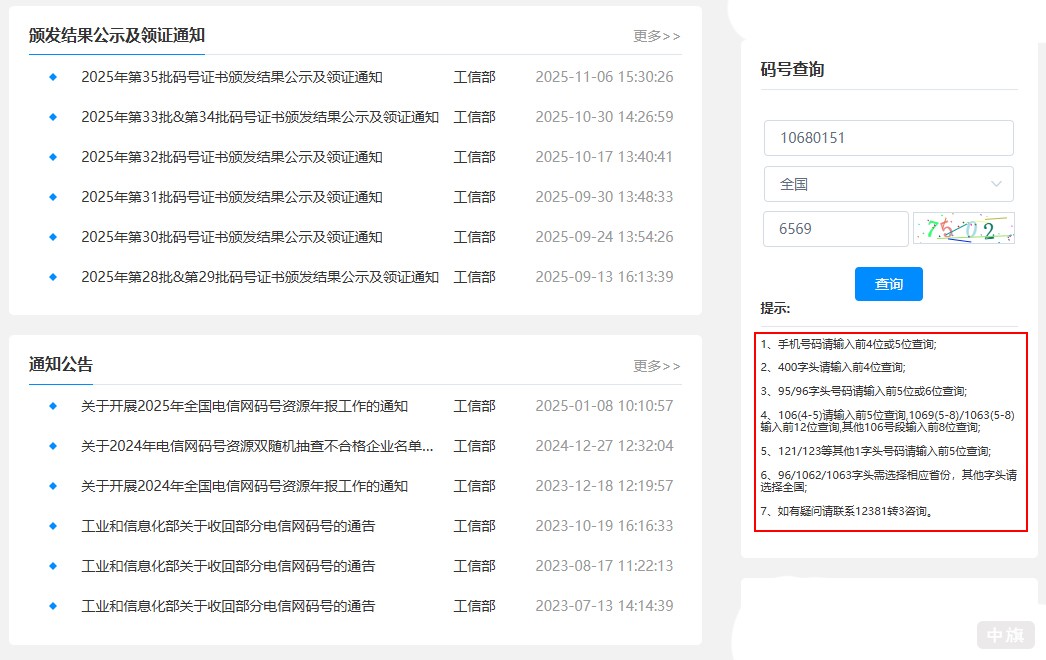Open the 2025年第31批码号证书颁发结果 notice
This screenshot has width=1046, height=660.
[x=230, y=197]
